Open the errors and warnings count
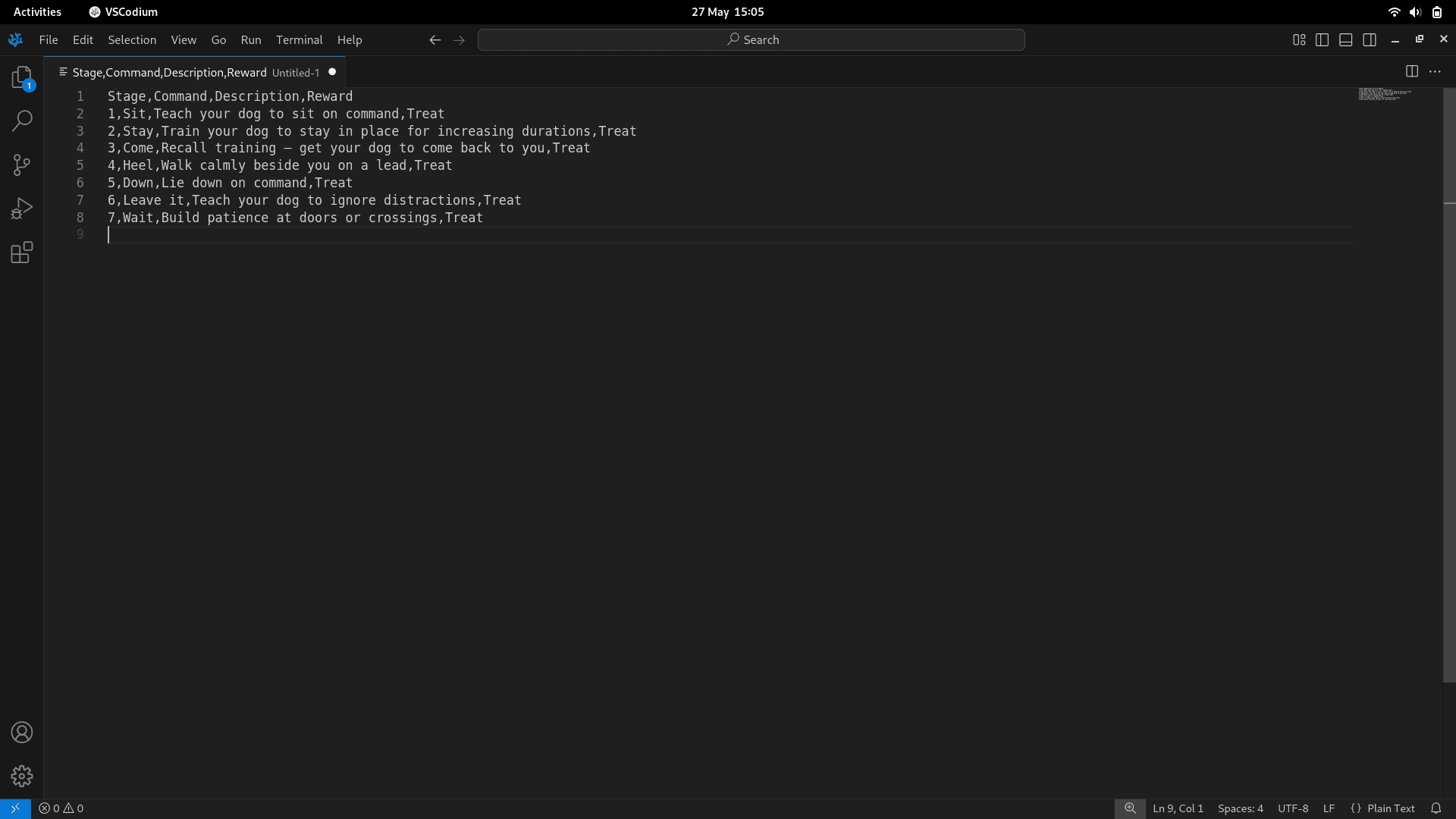The image size is (1456, 819). pos(61,808)
